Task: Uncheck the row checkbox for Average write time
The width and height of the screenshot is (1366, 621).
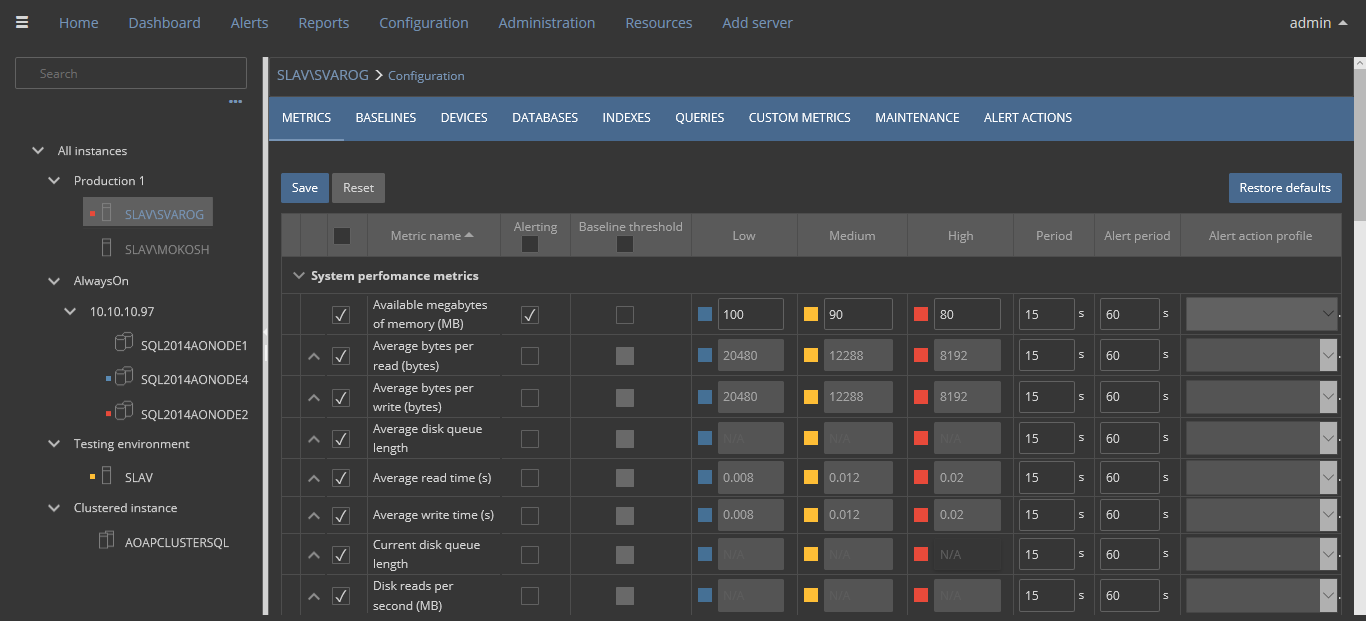Action: tap(341, 514)
